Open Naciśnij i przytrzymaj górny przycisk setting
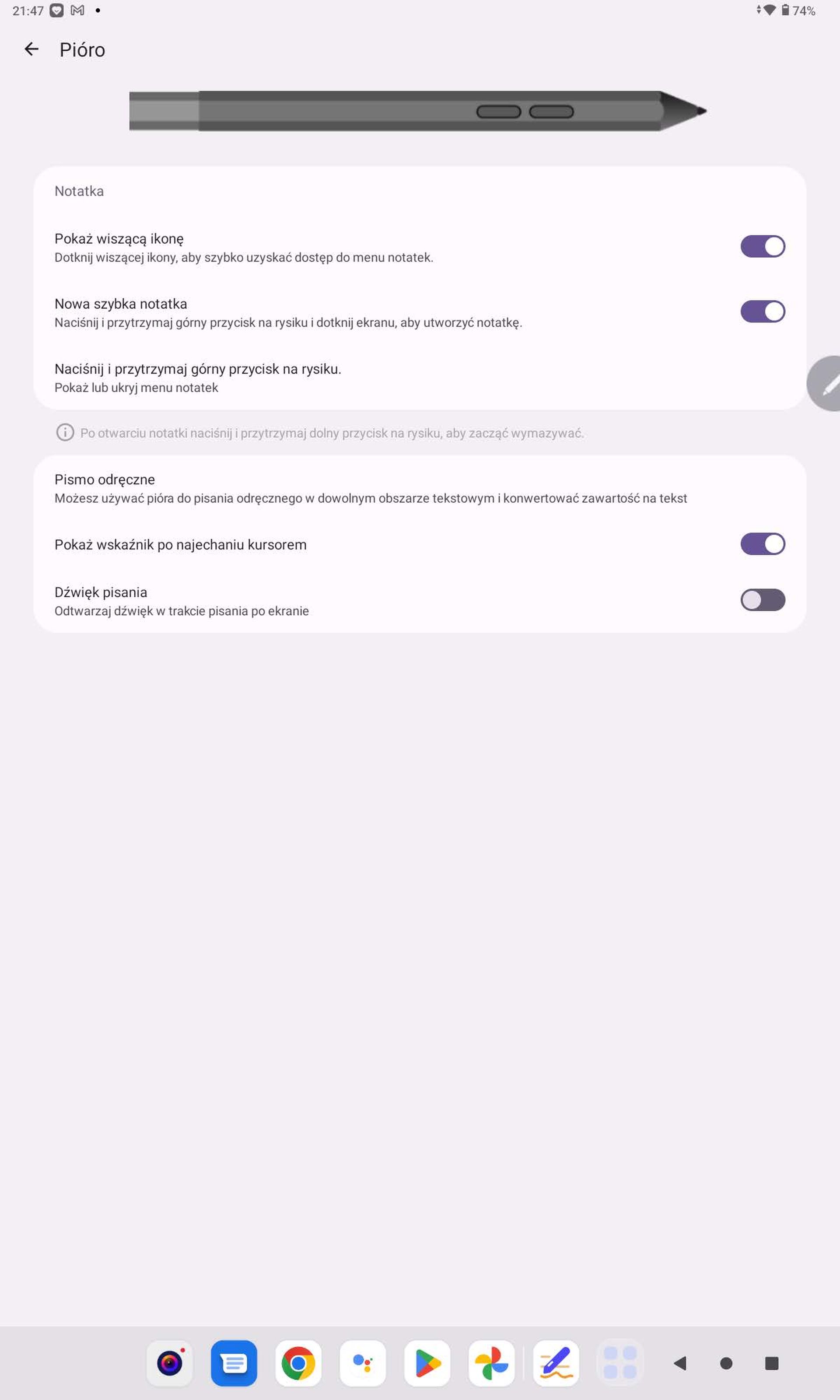 [x=420, y=378]
